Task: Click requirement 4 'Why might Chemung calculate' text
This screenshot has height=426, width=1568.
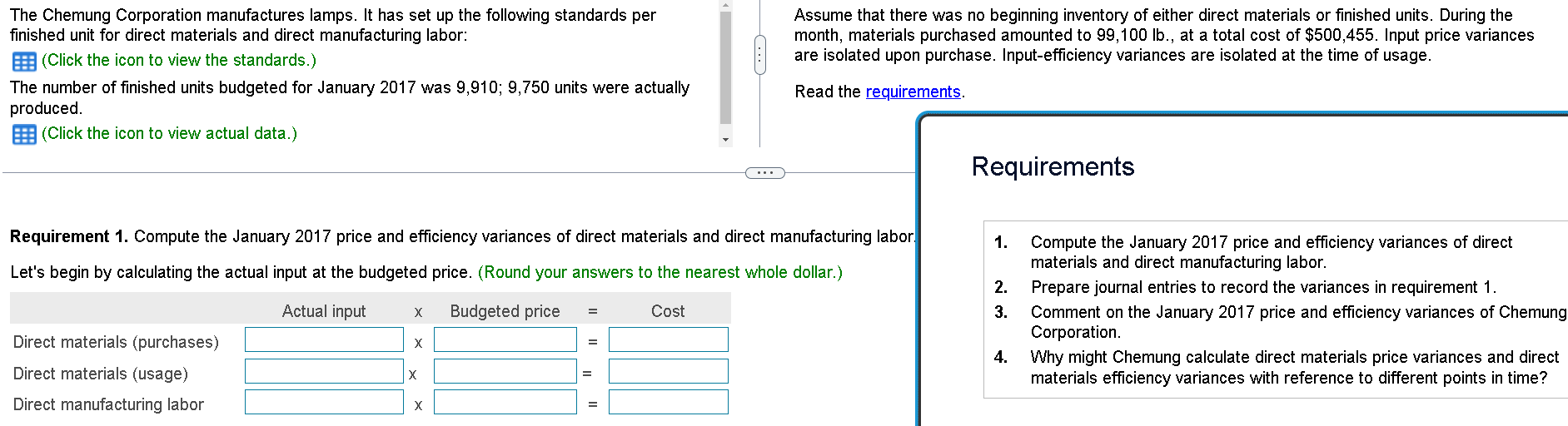Action: [1295, 367]
